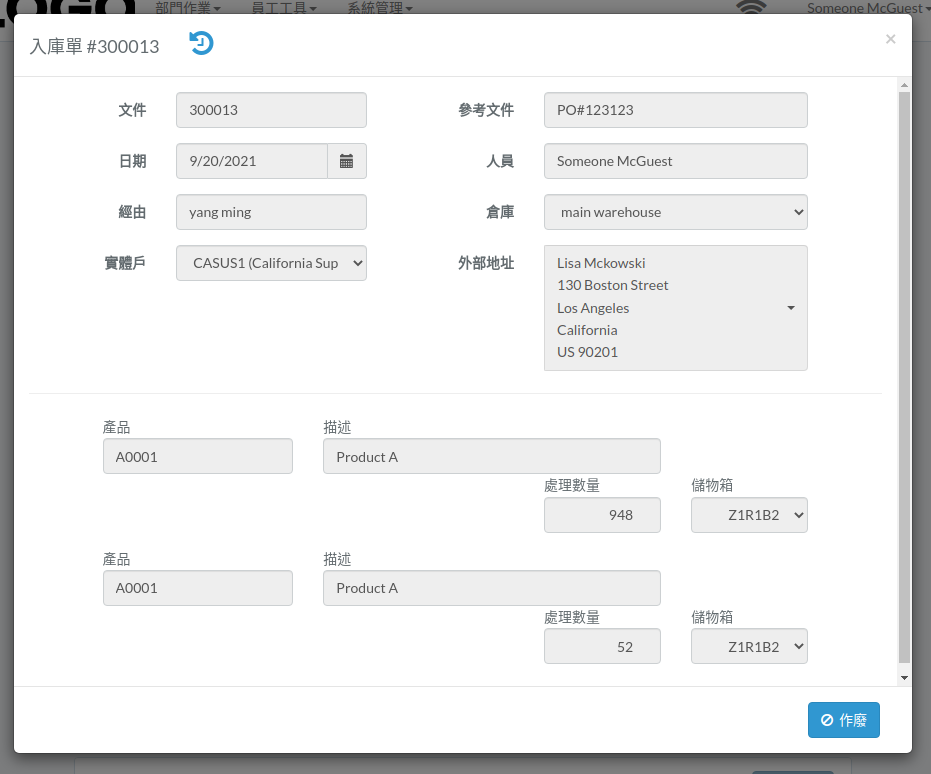
Task: Click the wifi status icon in header
Action: pos(751,7)
